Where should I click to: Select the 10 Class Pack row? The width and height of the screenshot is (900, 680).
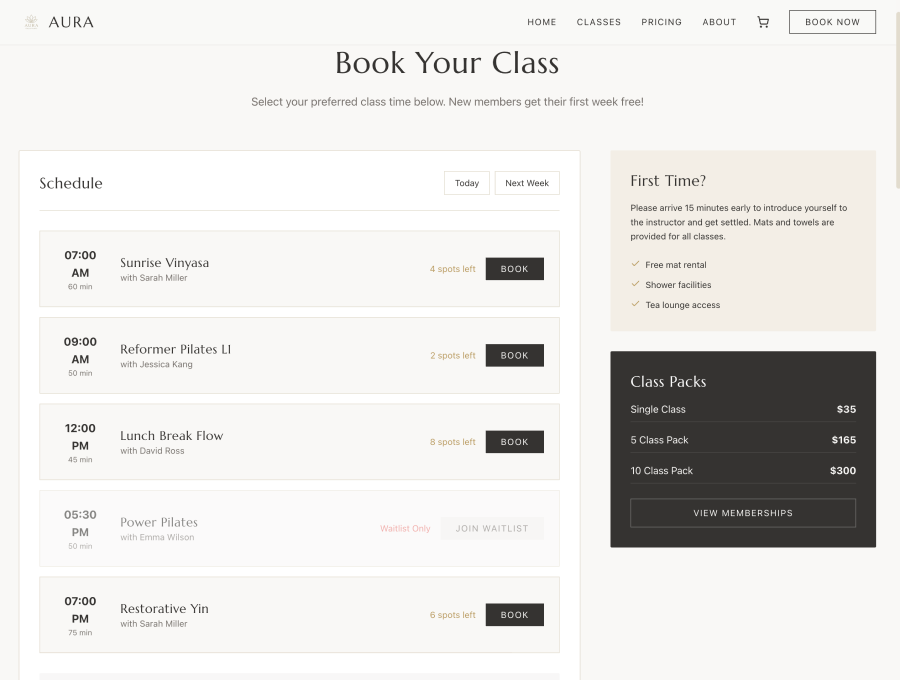click(x=742, y=471)
